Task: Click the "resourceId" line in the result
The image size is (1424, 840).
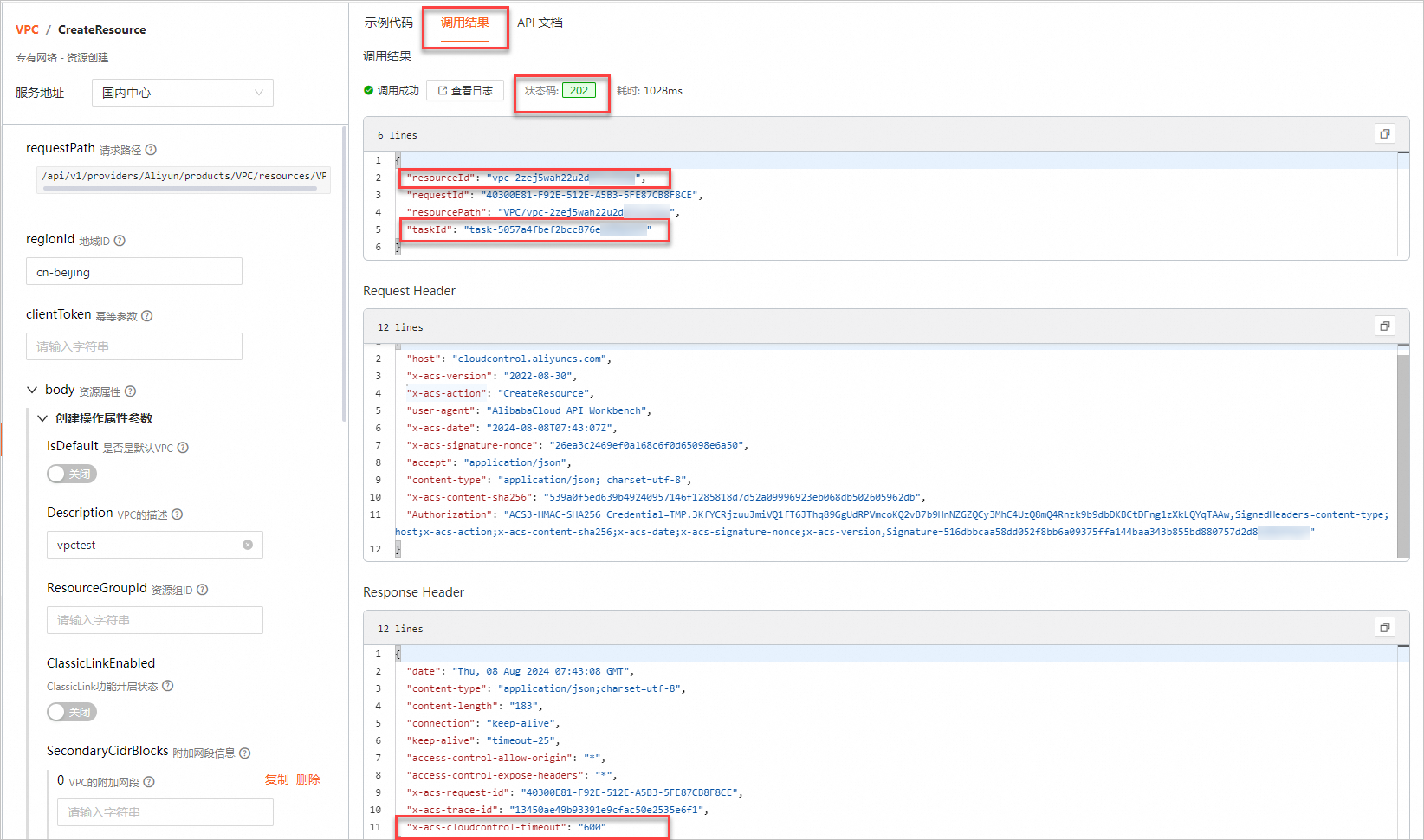Action: coord(526,178)
